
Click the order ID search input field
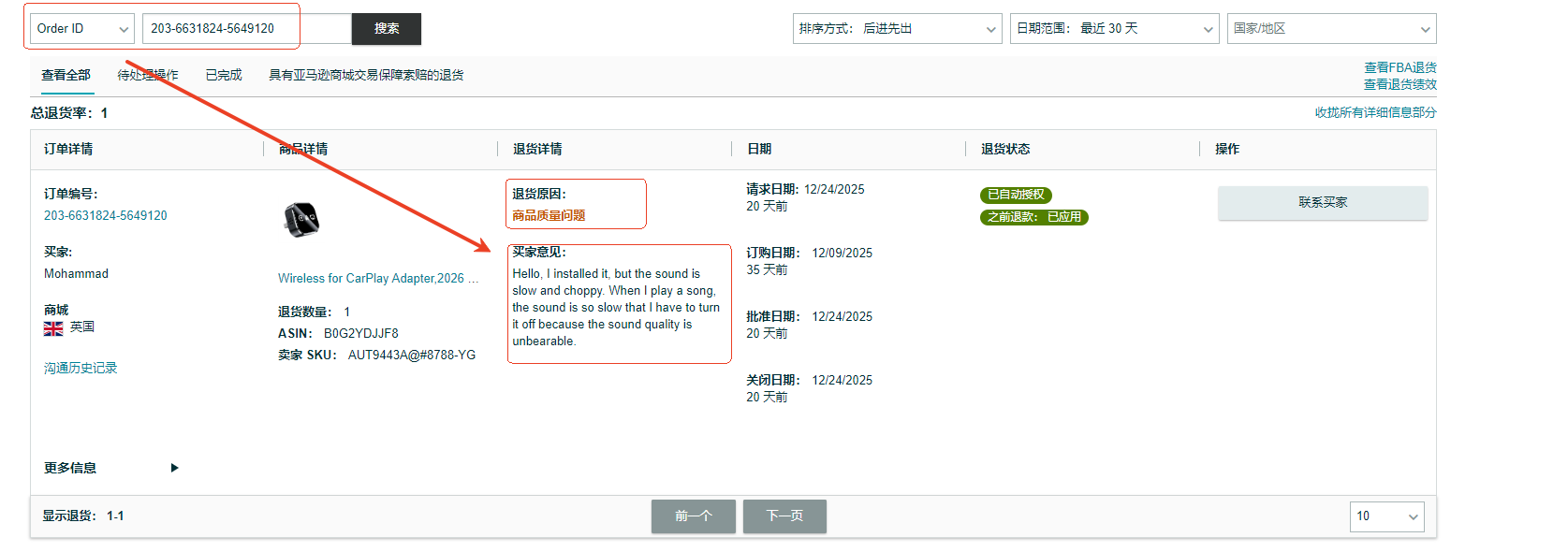point(245,29)
